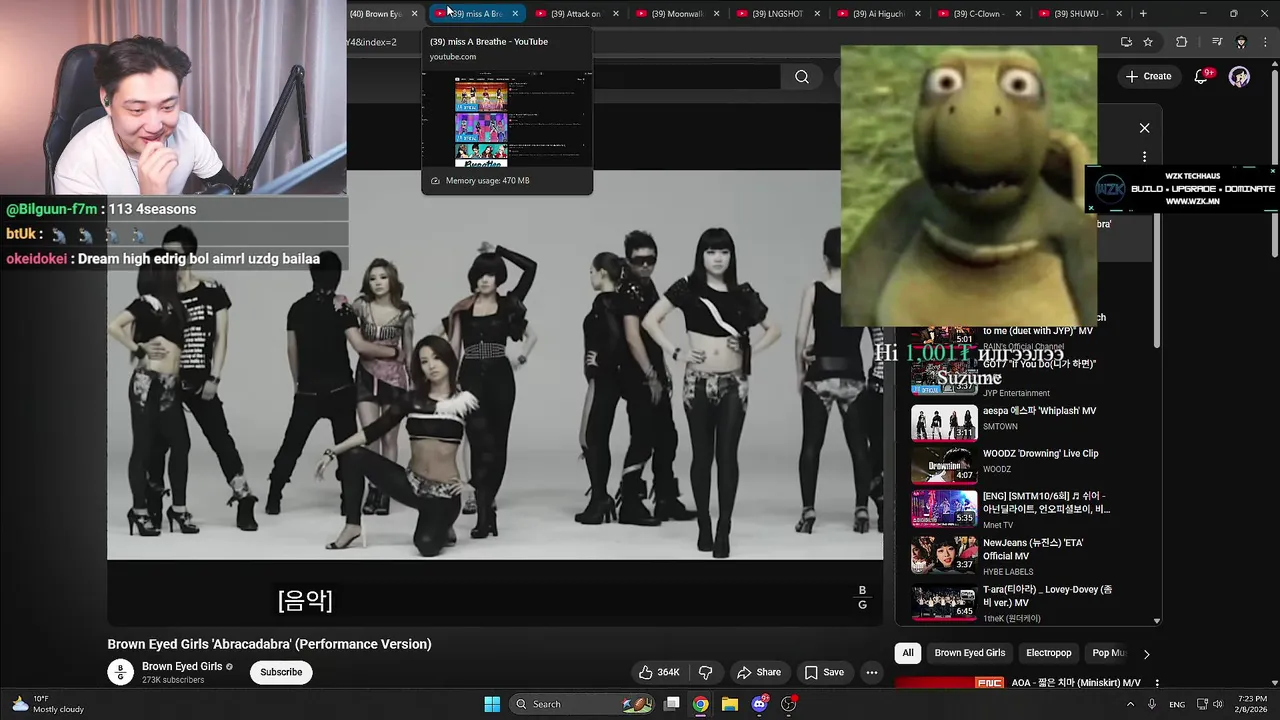This screenshot has width=1280, height=720.
Task: Open Discord from the taskbar
Action: tap(759, 704)
